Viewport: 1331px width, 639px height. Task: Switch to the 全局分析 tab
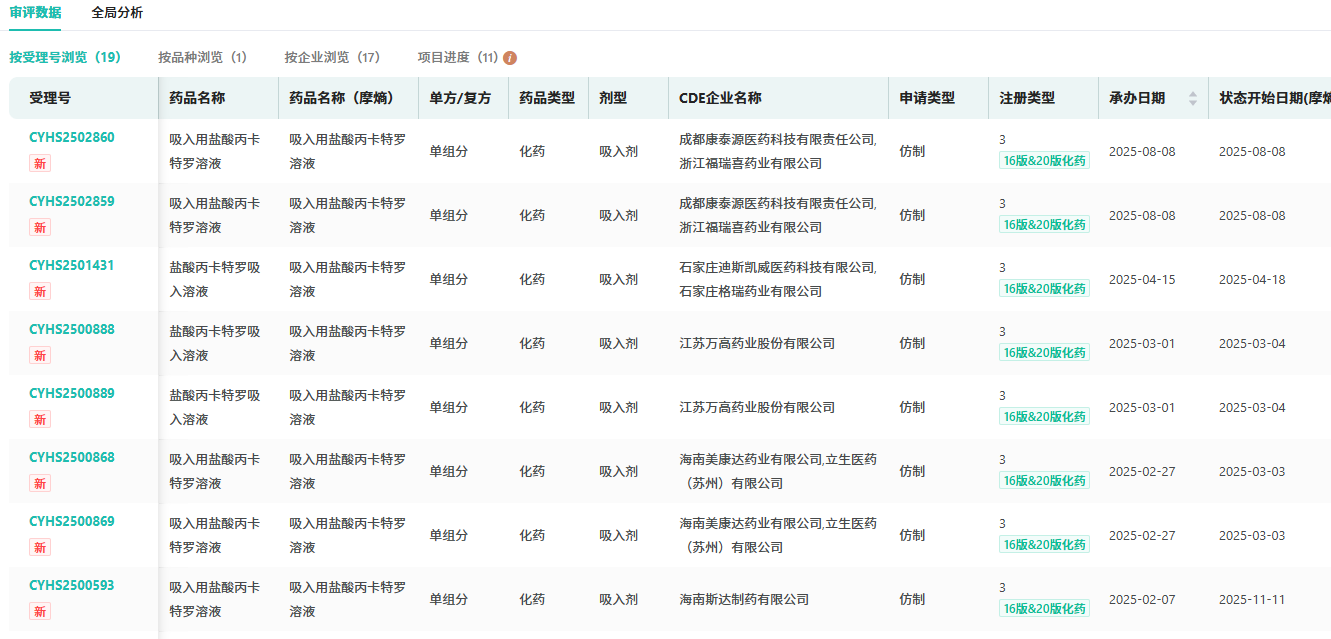coord(117,13)
